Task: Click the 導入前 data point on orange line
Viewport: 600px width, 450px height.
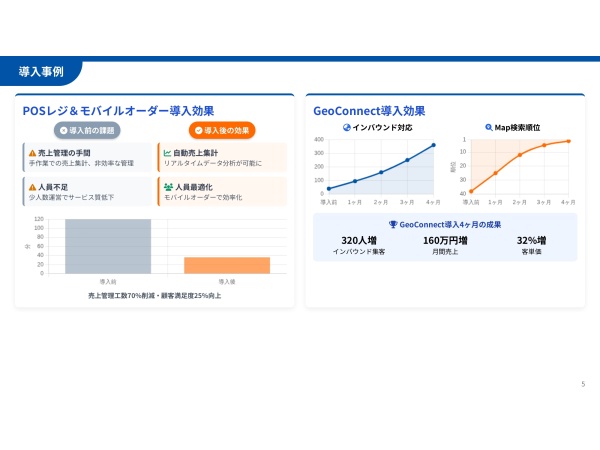Action: 471,191
